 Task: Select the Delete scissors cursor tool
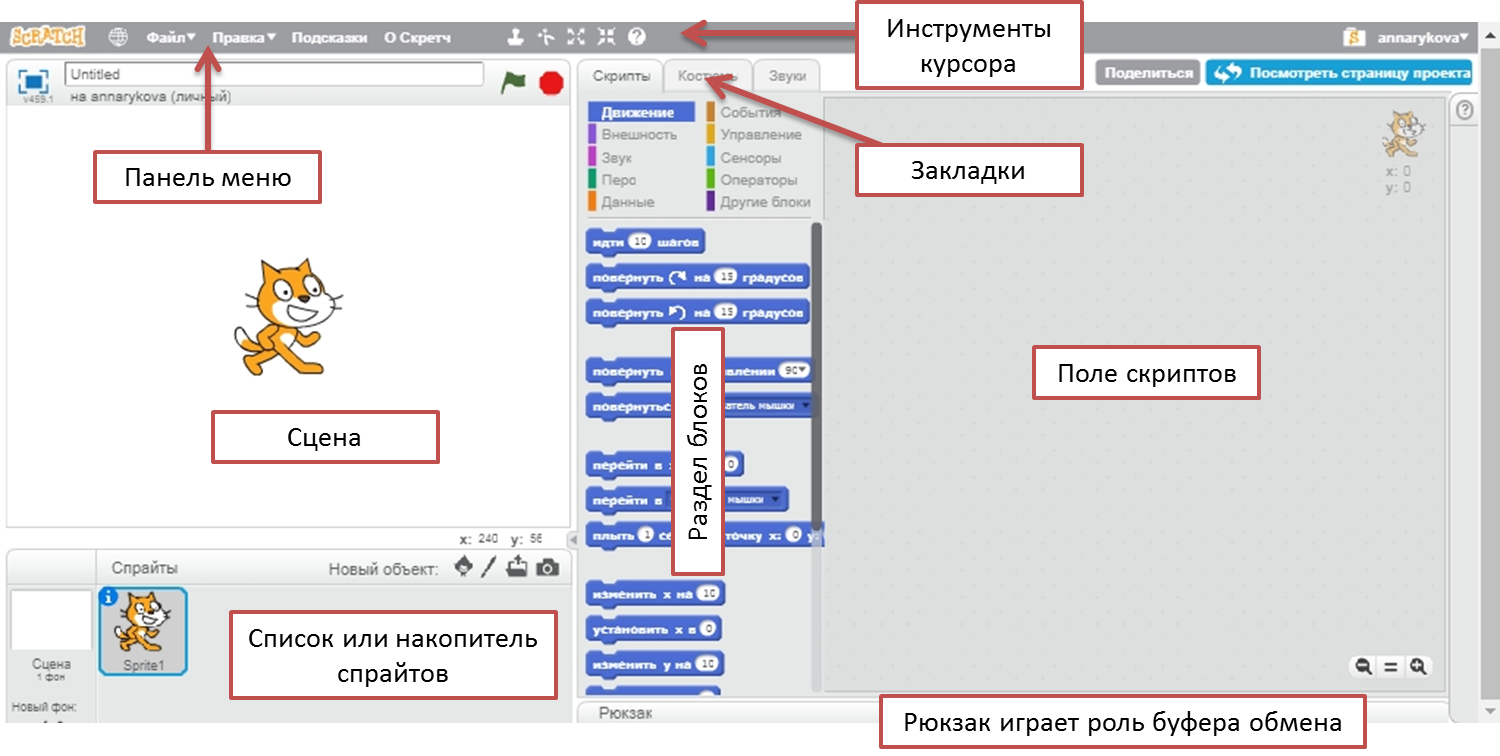coord(545,37)
